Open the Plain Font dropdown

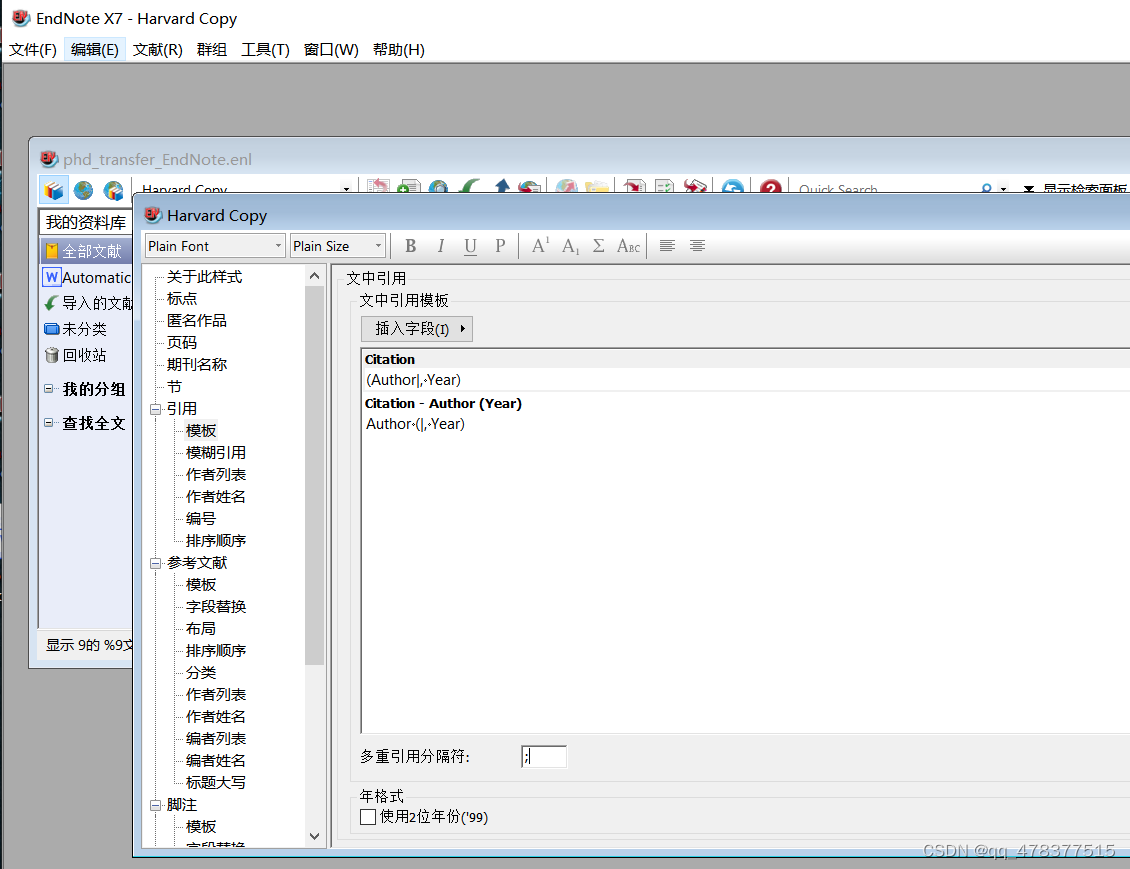coord(215,246)
